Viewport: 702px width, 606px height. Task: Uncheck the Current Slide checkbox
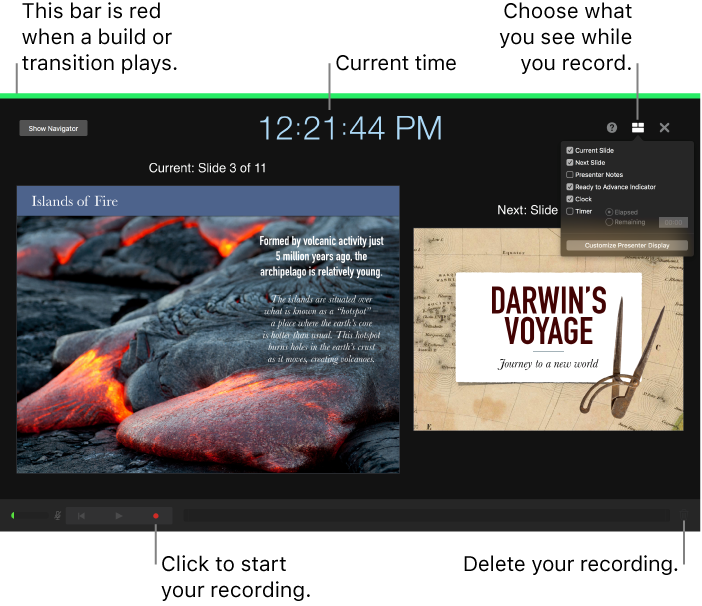click(x=569, y=150)
